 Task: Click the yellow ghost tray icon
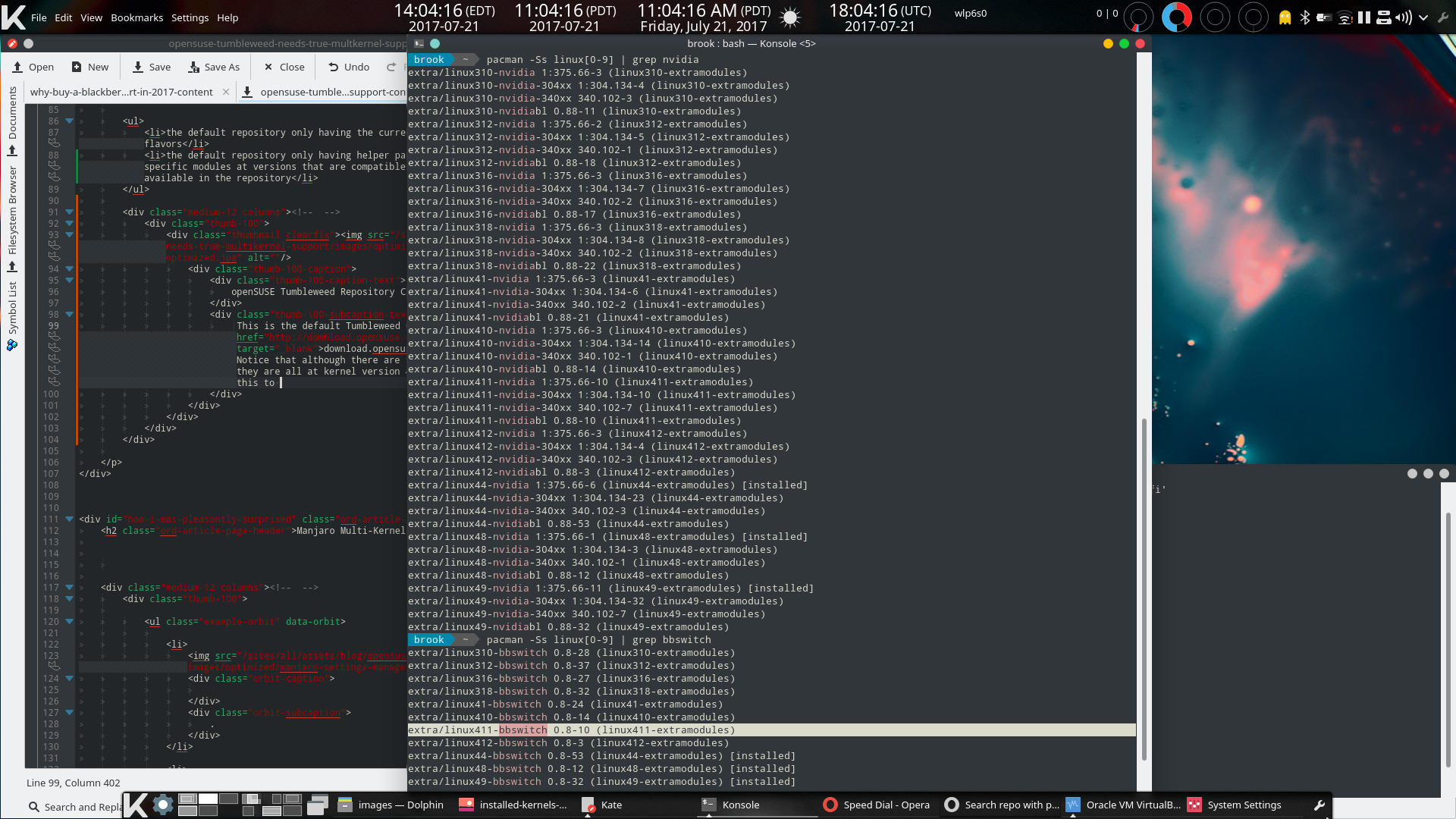(x=1285, y=17)
